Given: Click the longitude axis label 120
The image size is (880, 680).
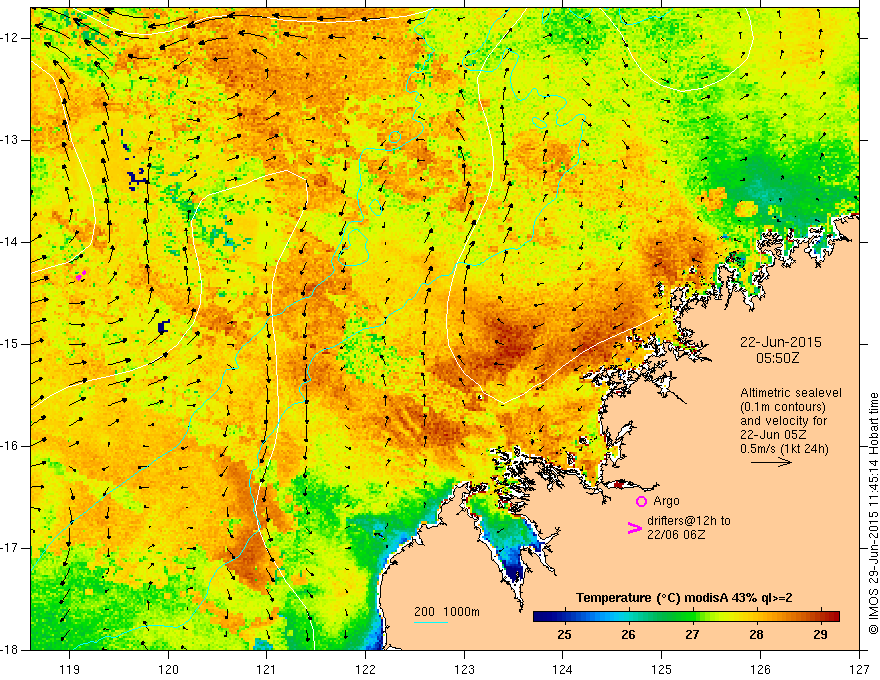Looking at the screenshot, I should 168,670.
